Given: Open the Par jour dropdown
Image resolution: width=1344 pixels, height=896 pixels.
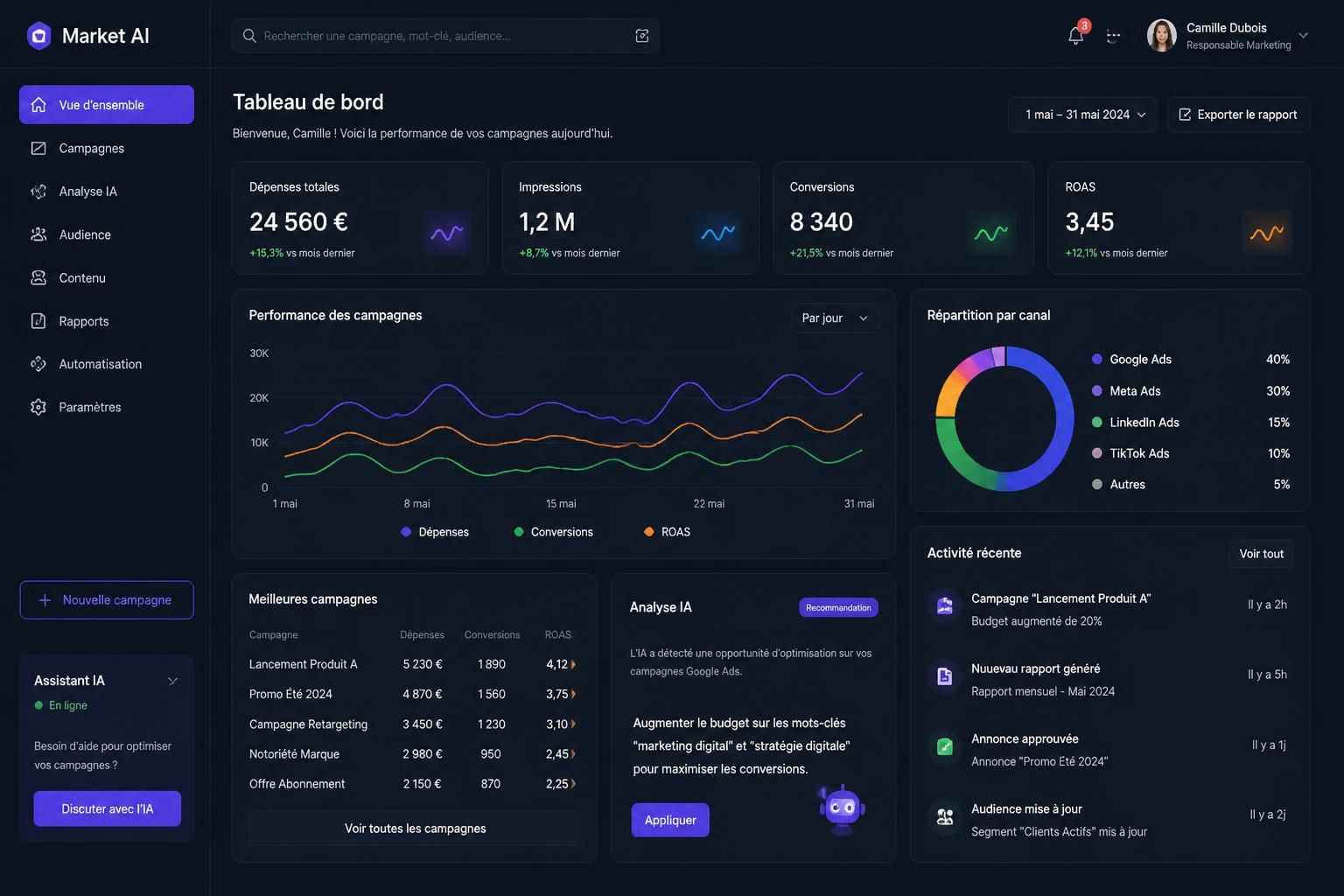Looking at the screenshot, I should (835, 318).
